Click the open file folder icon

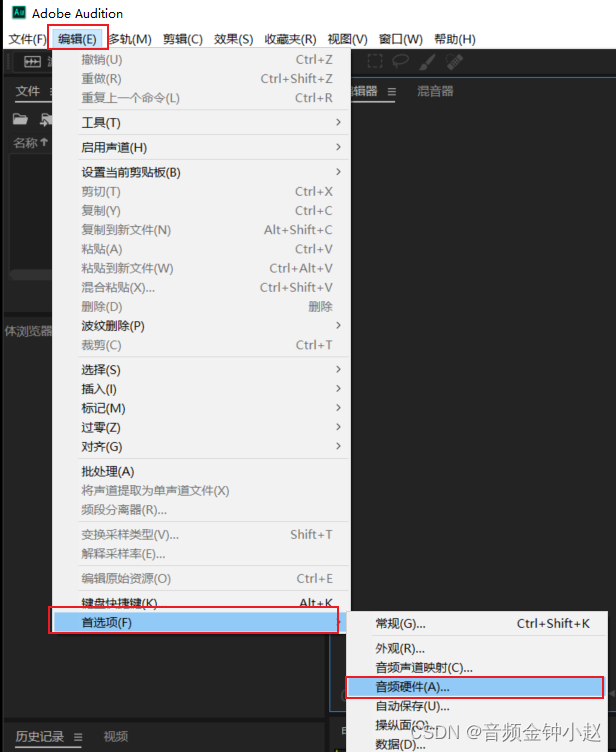20,119
